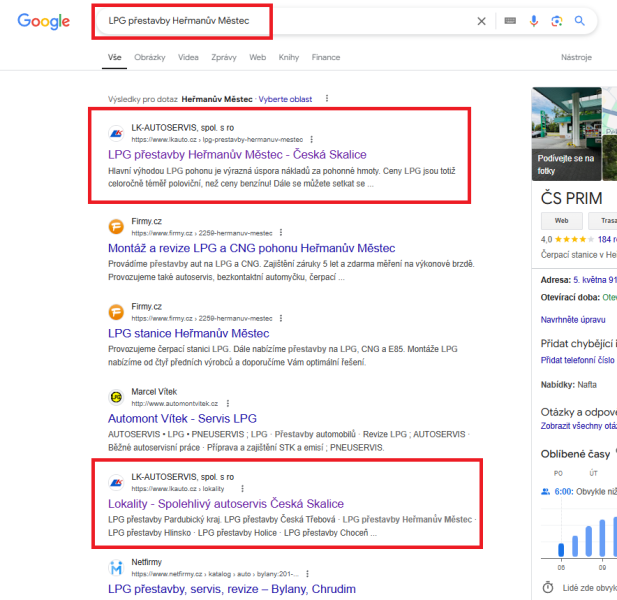Switch to the Videa tab

coord(188,57)
